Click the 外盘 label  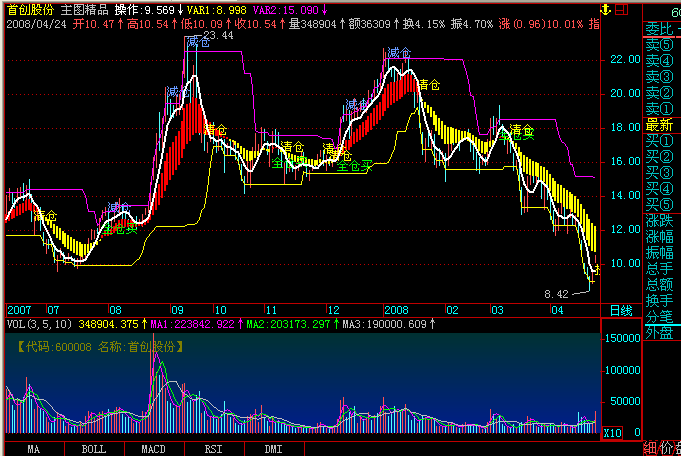pyautogui.click(x=659, y=333)
